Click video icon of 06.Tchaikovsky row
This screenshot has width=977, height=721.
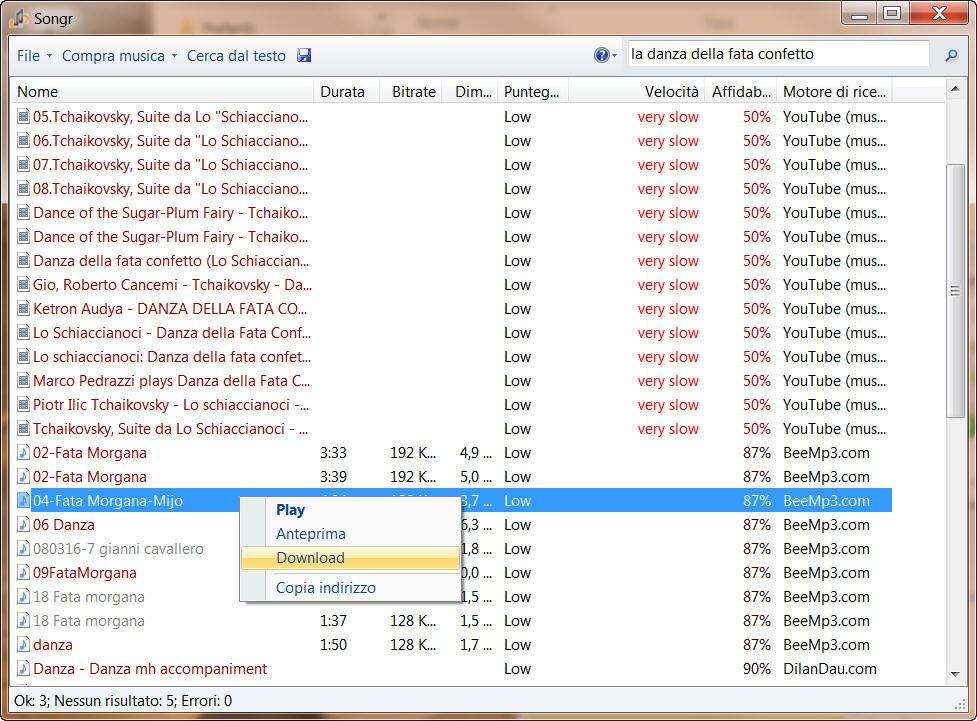23,141
